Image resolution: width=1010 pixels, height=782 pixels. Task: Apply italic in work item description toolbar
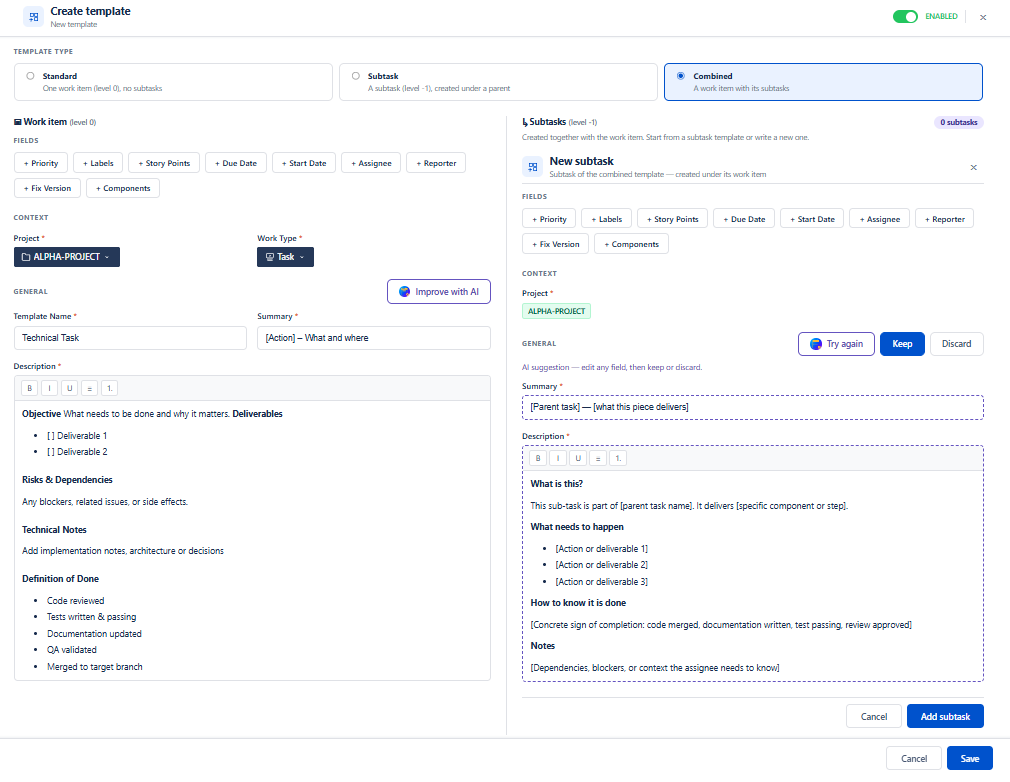[x=50, y=388]
